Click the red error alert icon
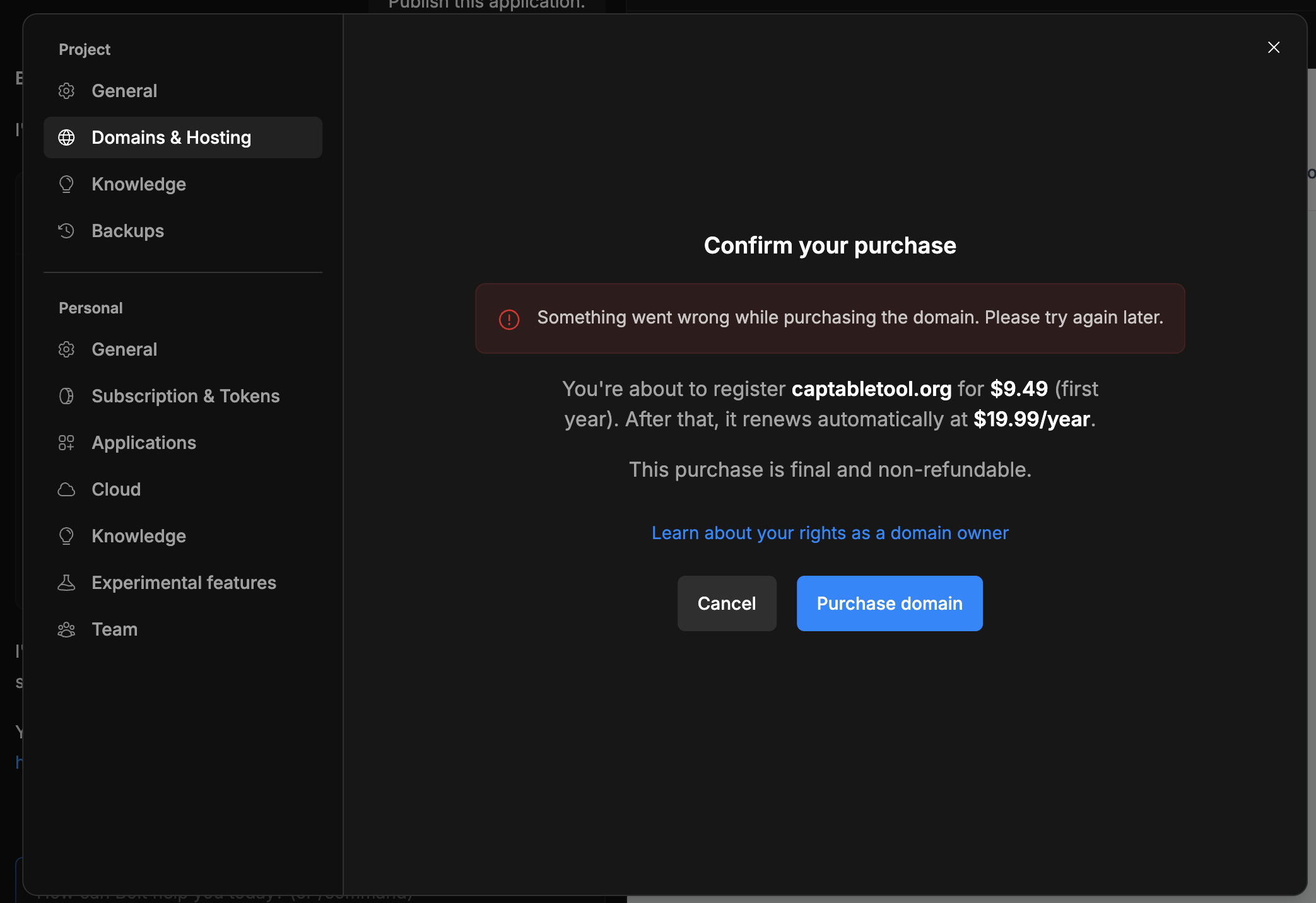 509,319
